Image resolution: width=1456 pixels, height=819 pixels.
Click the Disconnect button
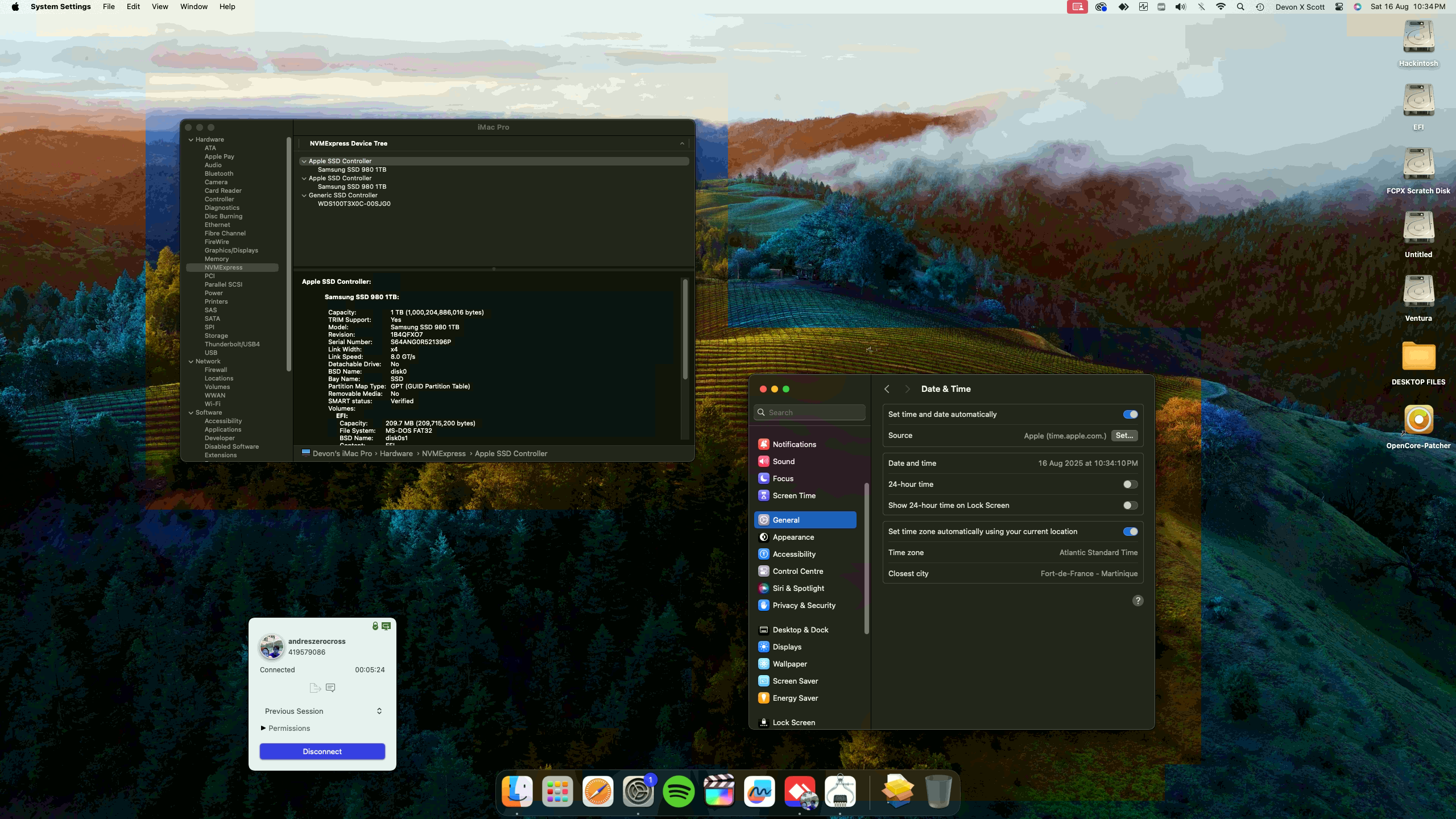point(322,751)
